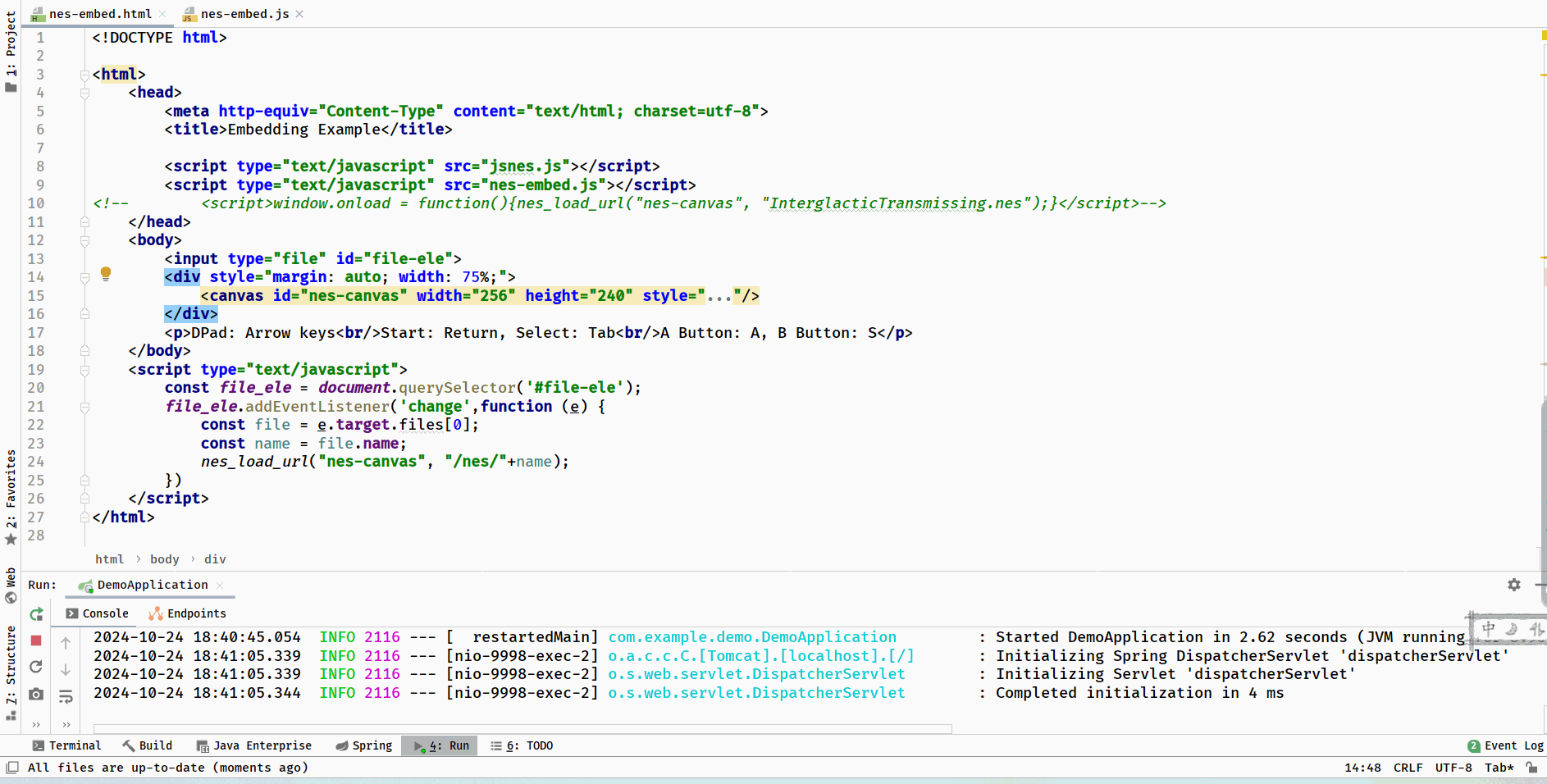Click div in the breadcrumb bar

215,559
